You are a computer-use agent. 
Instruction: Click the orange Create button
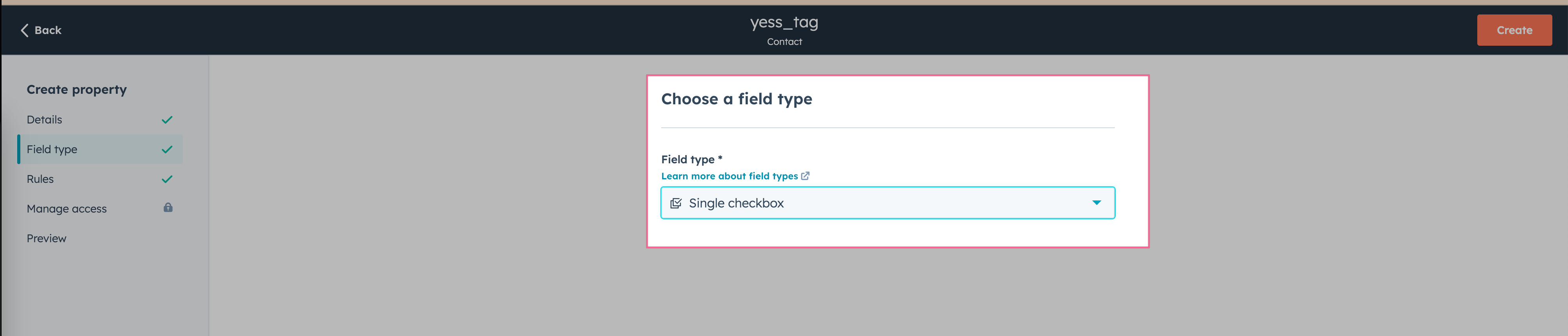(1514, 30)
